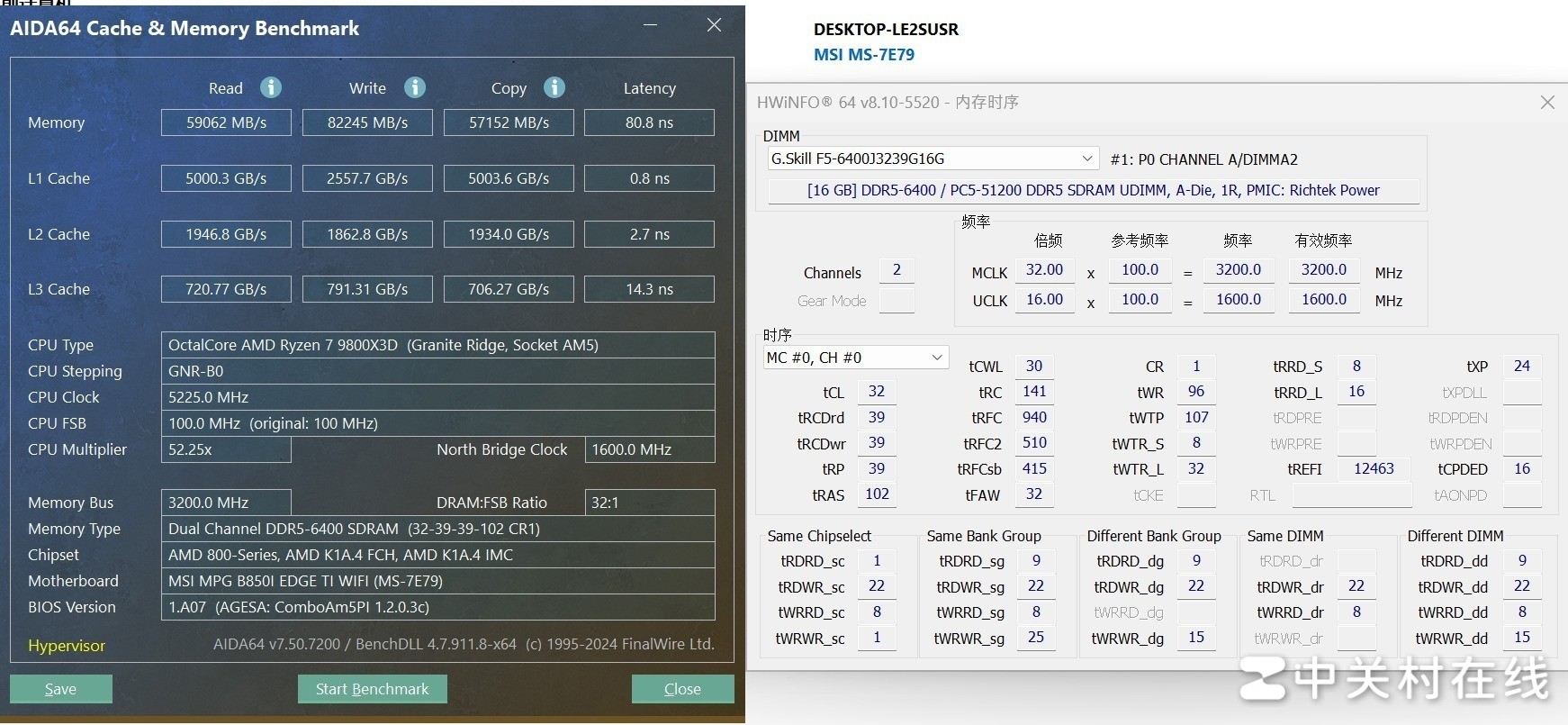Screen dimensions: 1568x725
Task: Open the MC #0, CH #0 dropdown
Action: [x=856, y=358]
